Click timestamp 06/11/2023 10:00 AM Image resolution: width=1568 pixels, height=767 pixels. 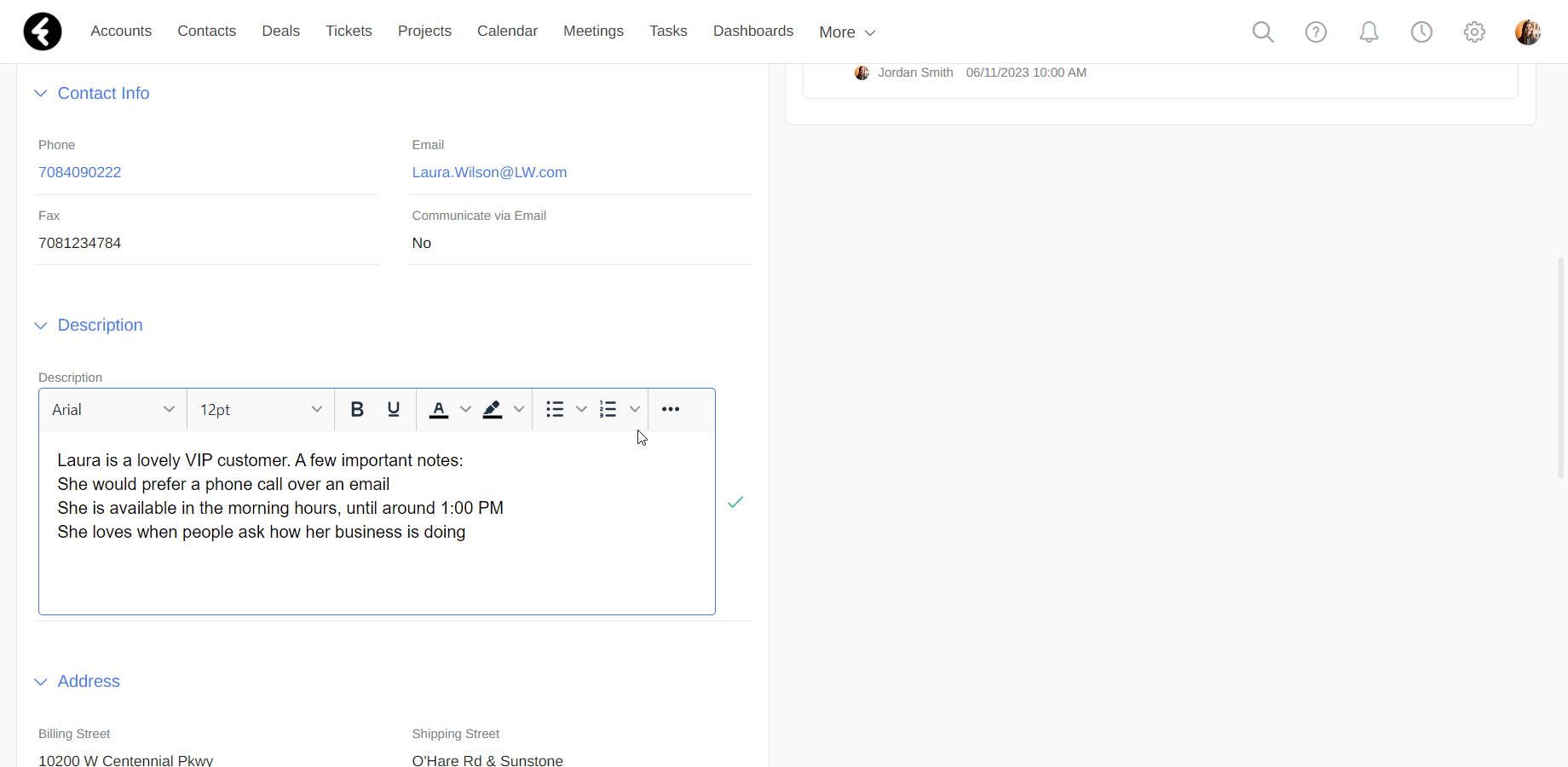[1026, 72]
